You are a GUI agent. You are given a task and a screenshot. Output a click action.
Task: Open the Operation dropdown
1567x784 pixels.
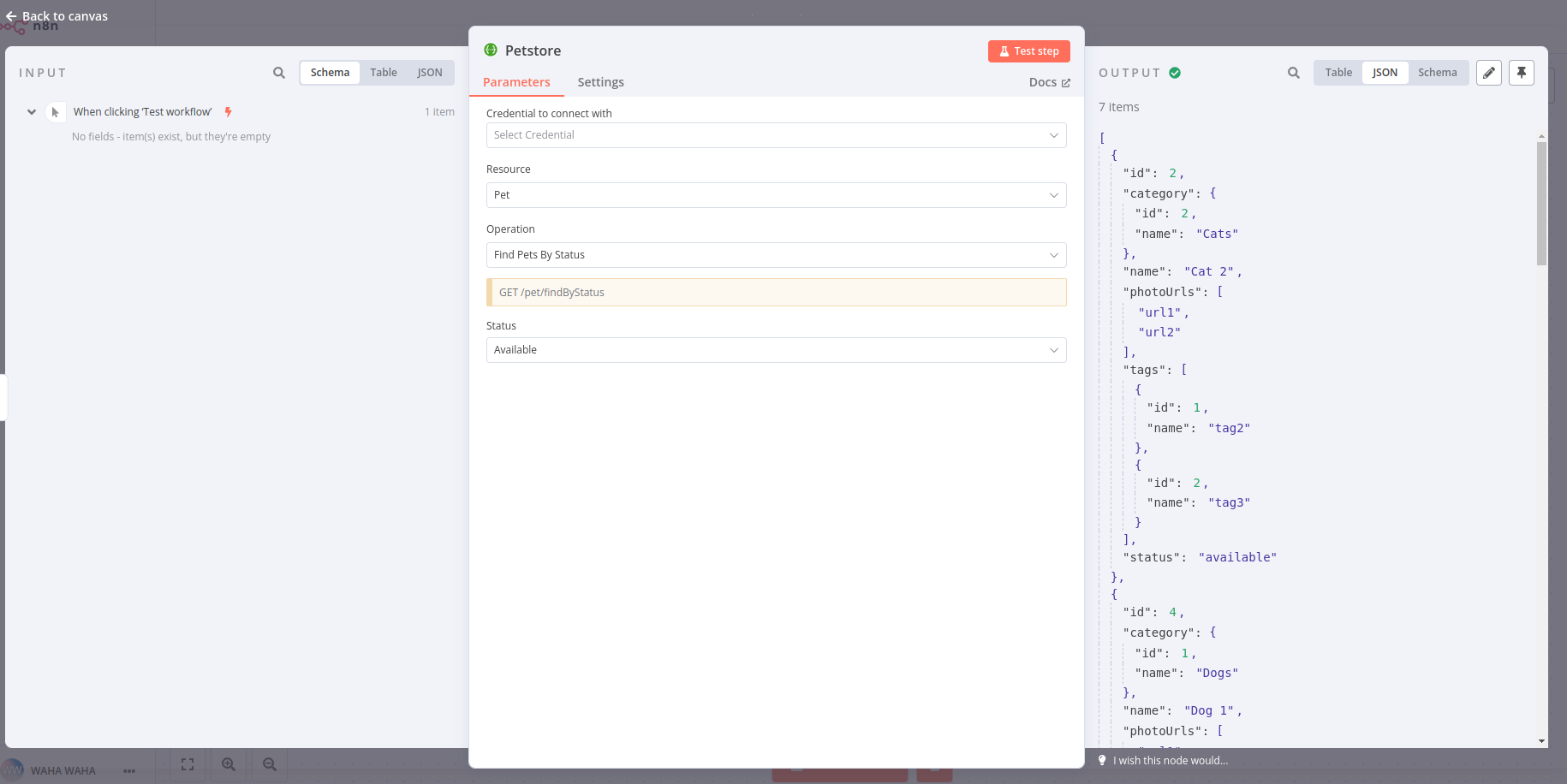(776, 255)
